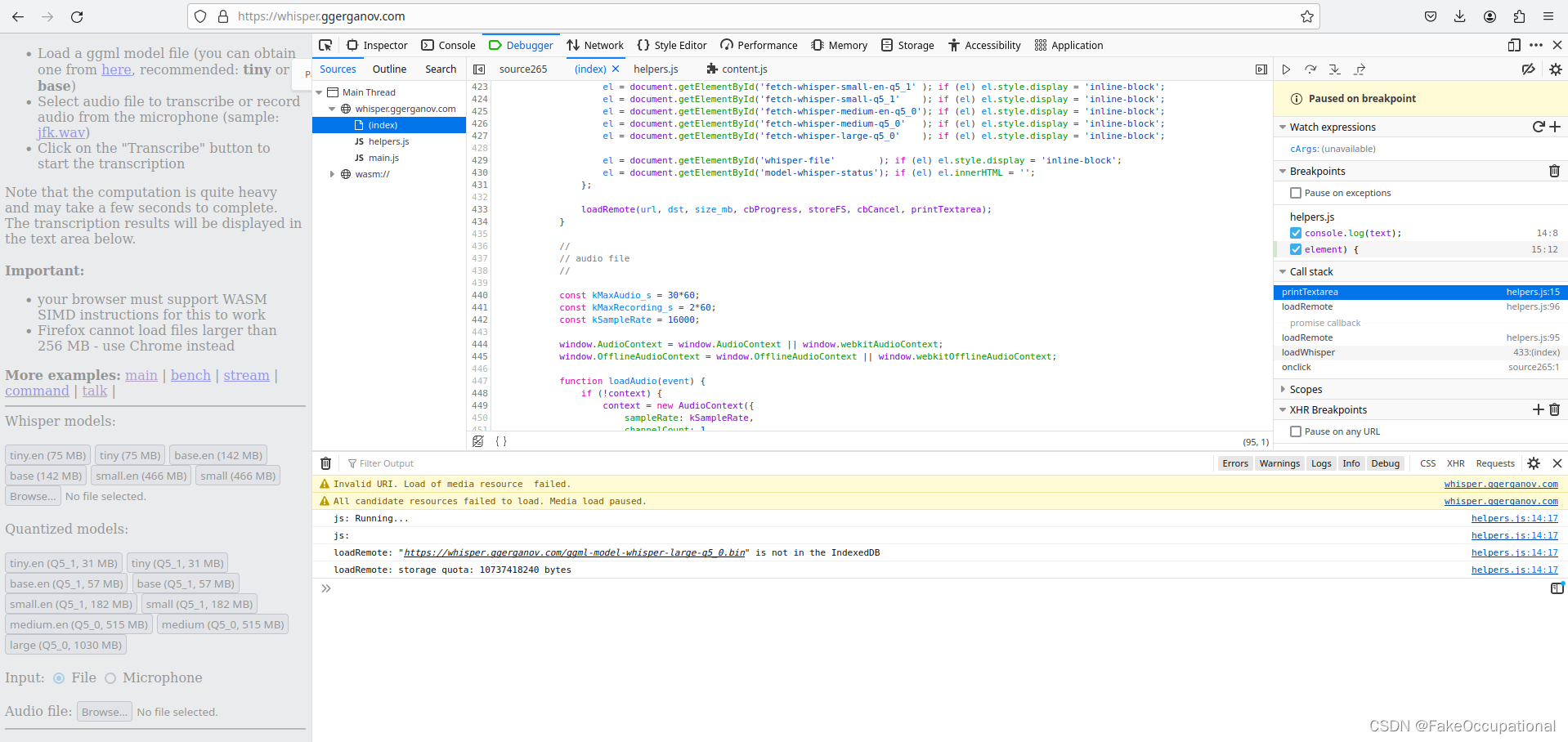Collapse the Watch expressions section
Viewport: 1568px width, 742px height.
tap(1283, 127)
